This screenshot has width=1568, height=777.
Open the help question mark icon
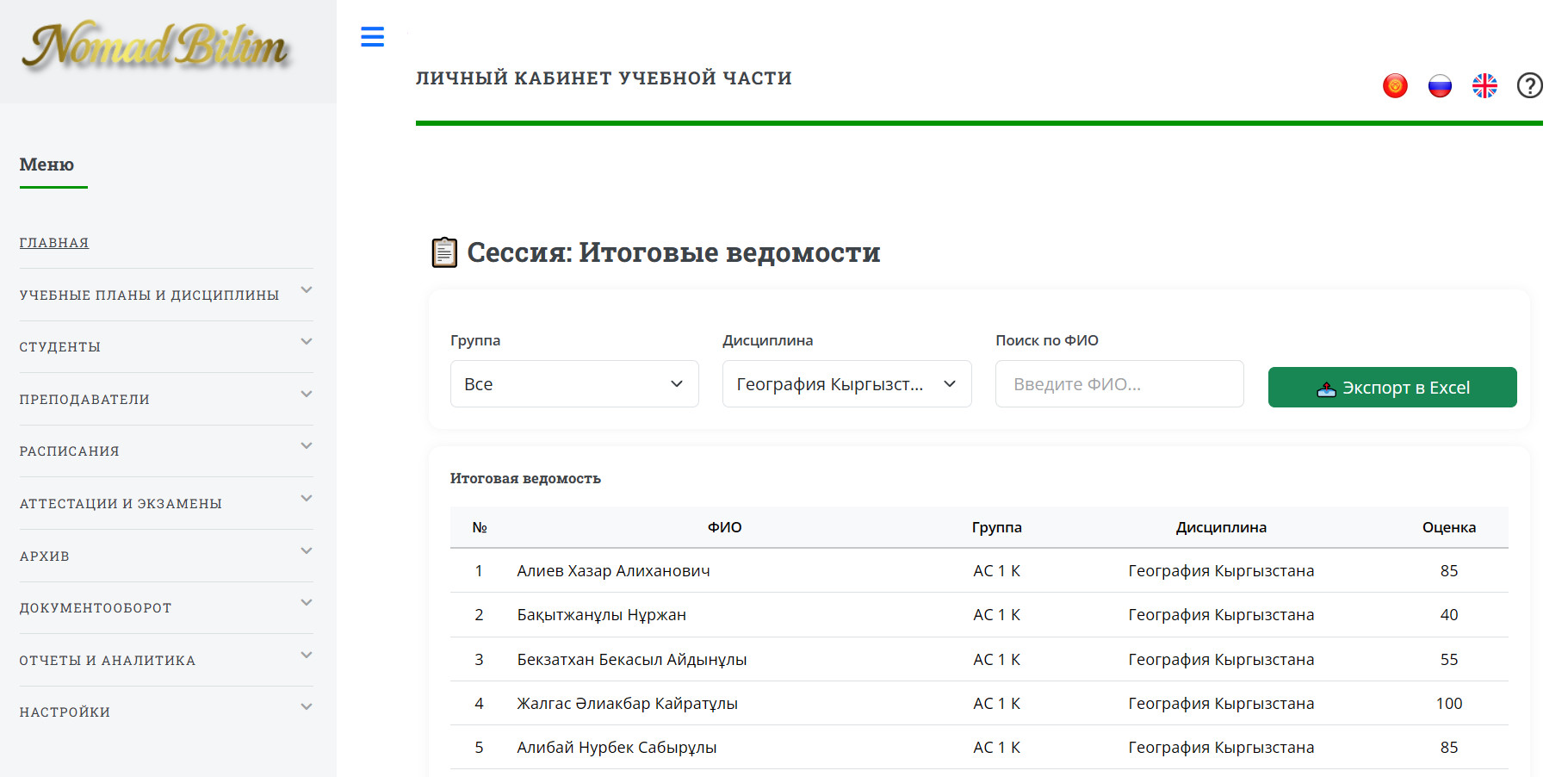(1529, 85)
